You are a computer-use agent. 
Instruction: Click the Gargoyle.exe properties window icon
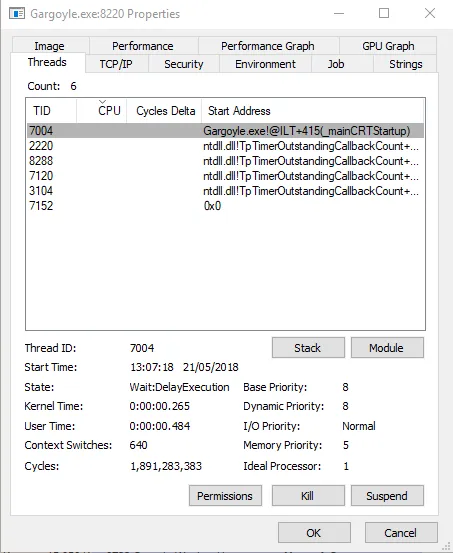pyautogui.click(x=17, y=14)
